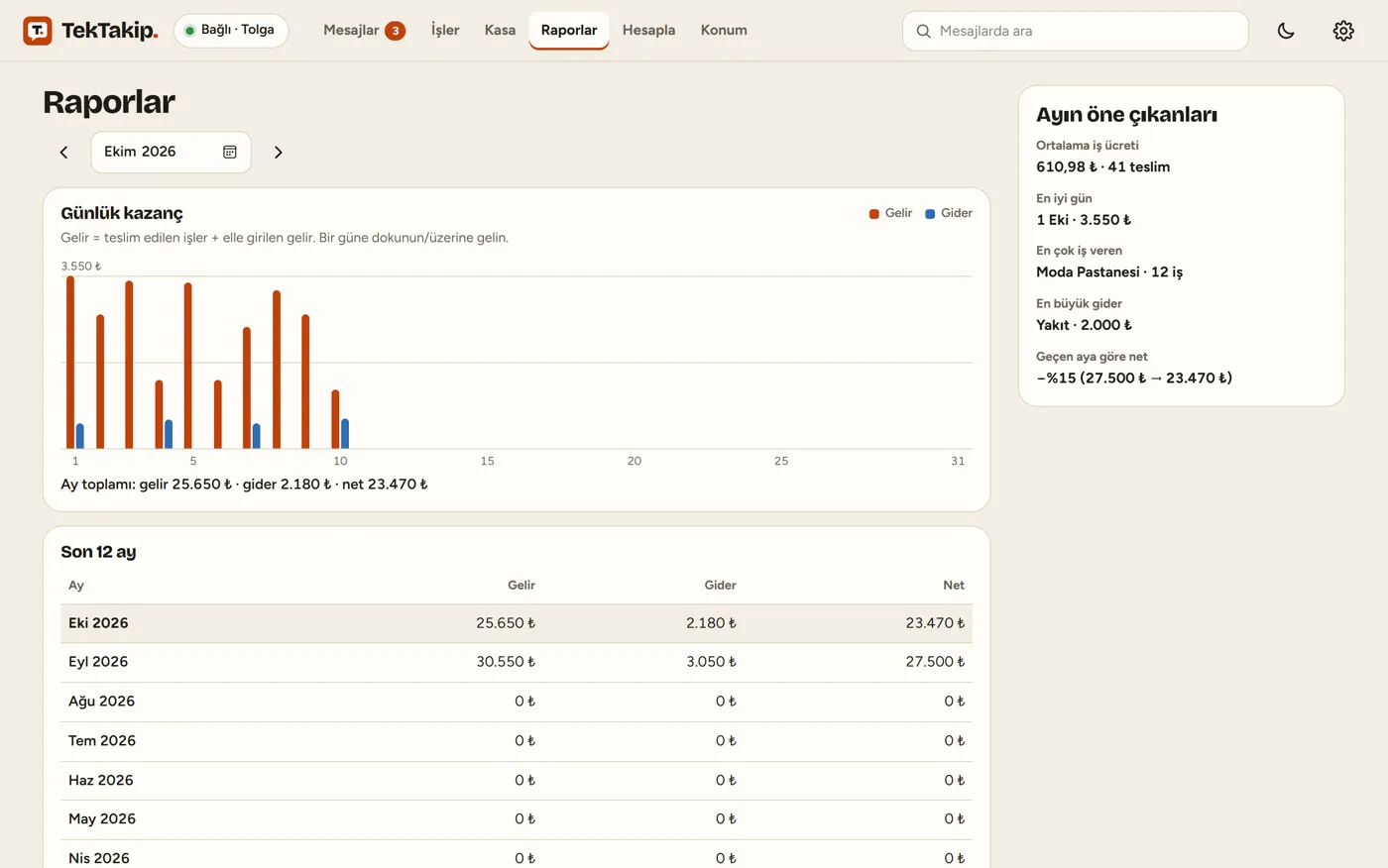Click the 610,98 ₺ · 41 teslim value

(x=1102, y=167)
